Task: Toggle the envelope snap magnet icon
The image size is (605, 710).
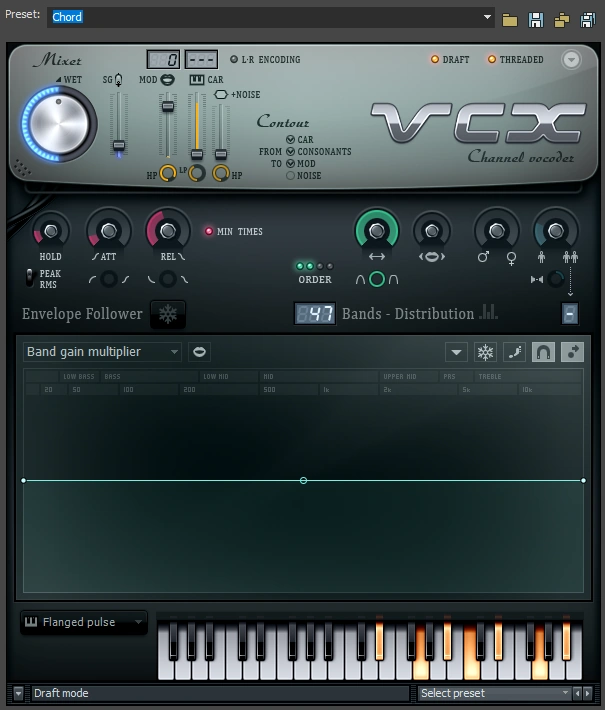Action: [x=543, y=352]
